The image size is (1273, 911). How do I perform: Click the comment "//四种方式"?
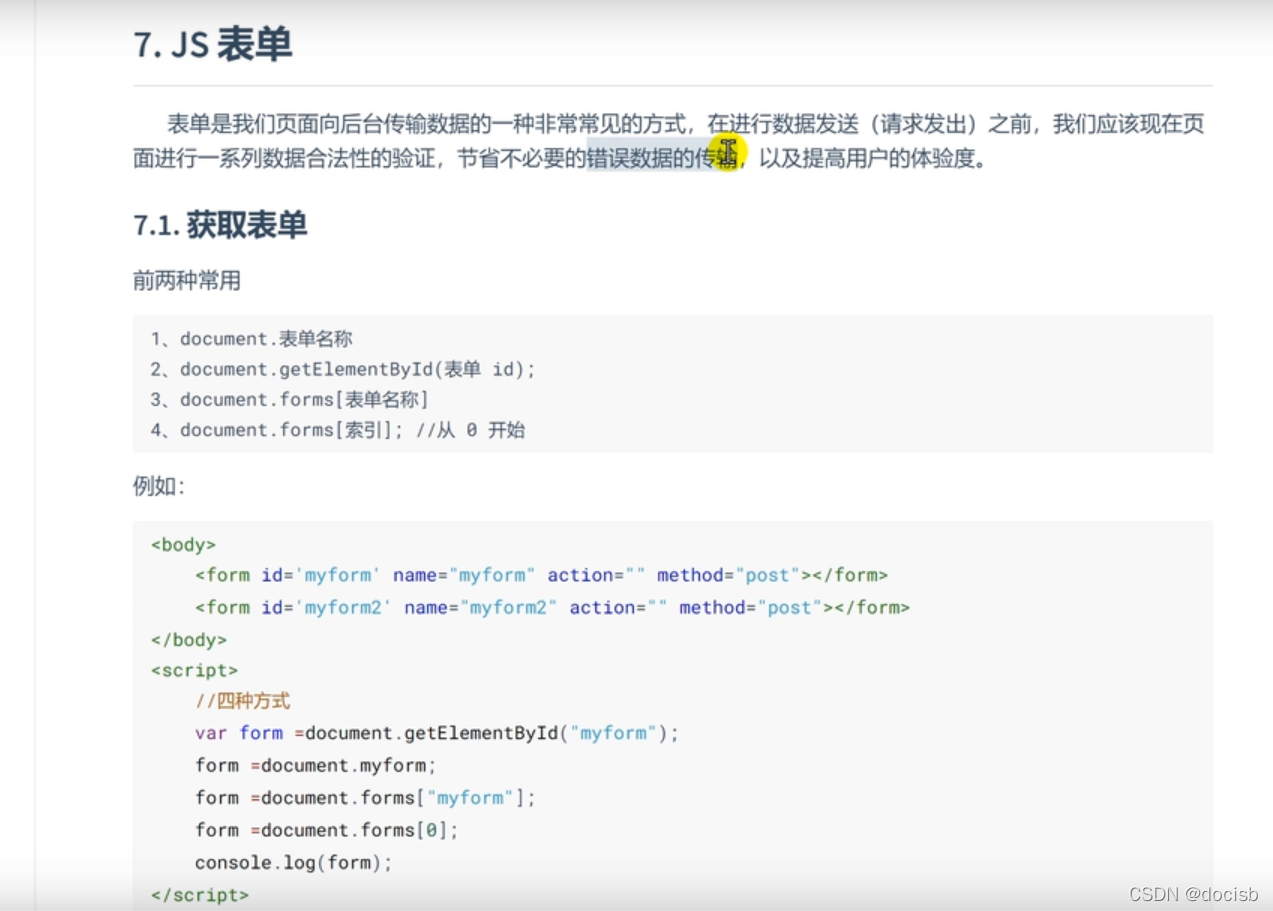(243, 701)
